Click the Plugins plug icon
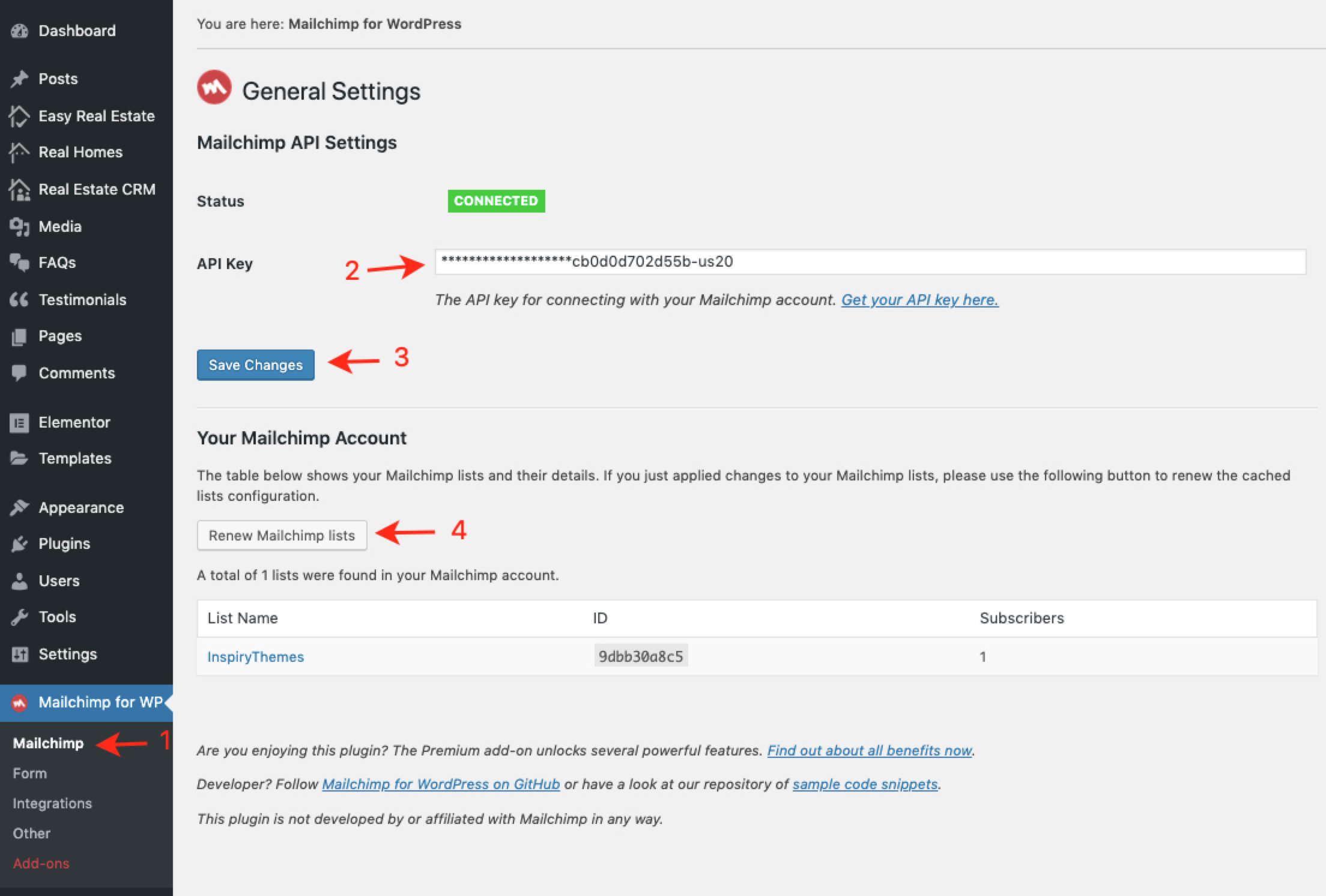 pyautogui.click(x=19, y=543)
